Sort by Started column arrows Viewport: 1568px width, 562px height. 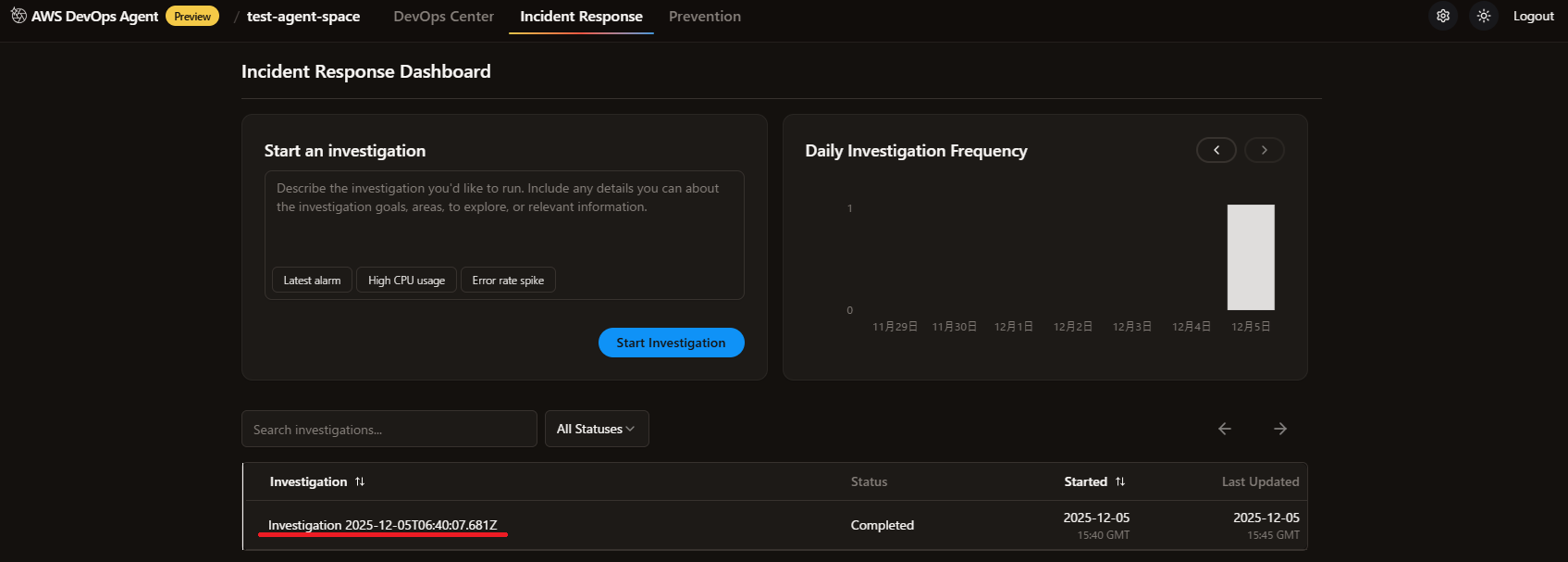[x=1120, y=481]
